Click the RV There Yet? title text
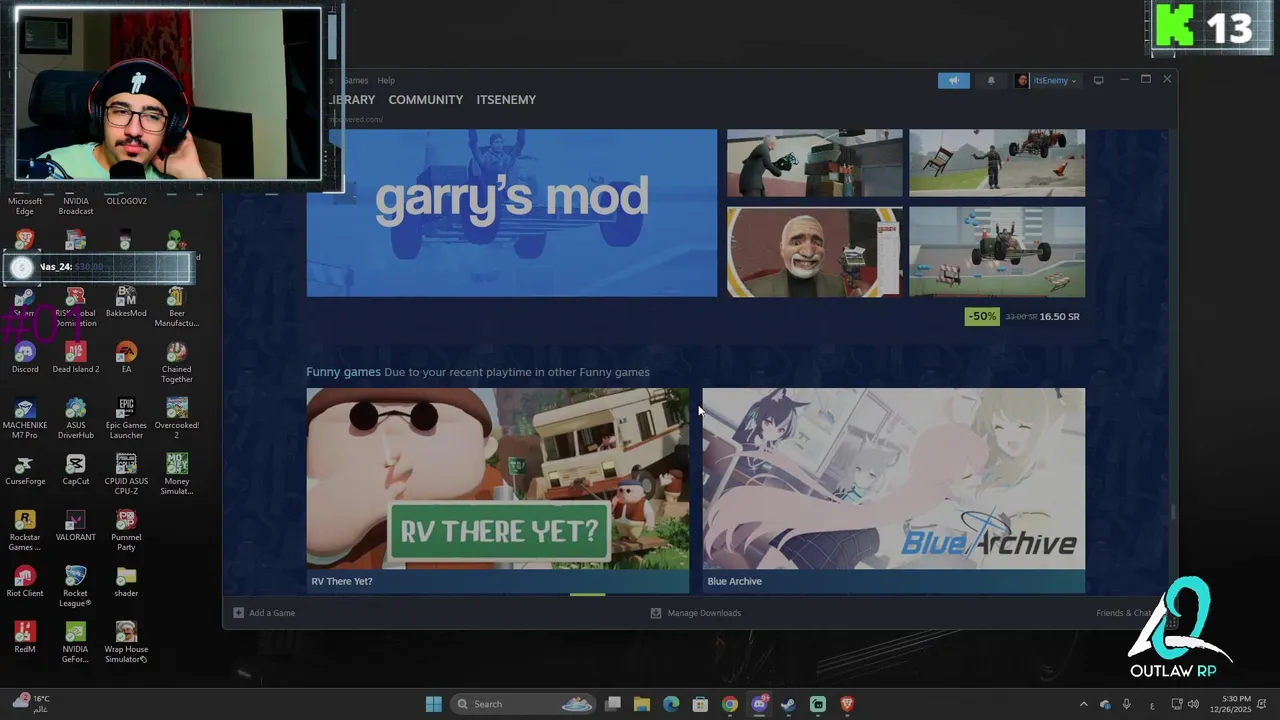 (x=341, y=581)
